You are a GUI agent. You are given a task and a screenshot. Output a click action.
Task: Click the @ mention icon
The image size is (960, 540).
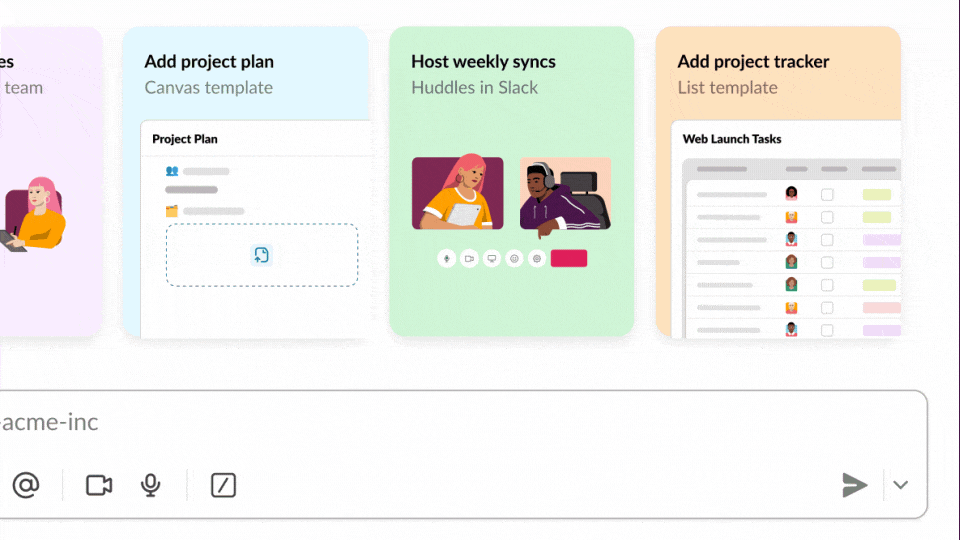(26, 485)
